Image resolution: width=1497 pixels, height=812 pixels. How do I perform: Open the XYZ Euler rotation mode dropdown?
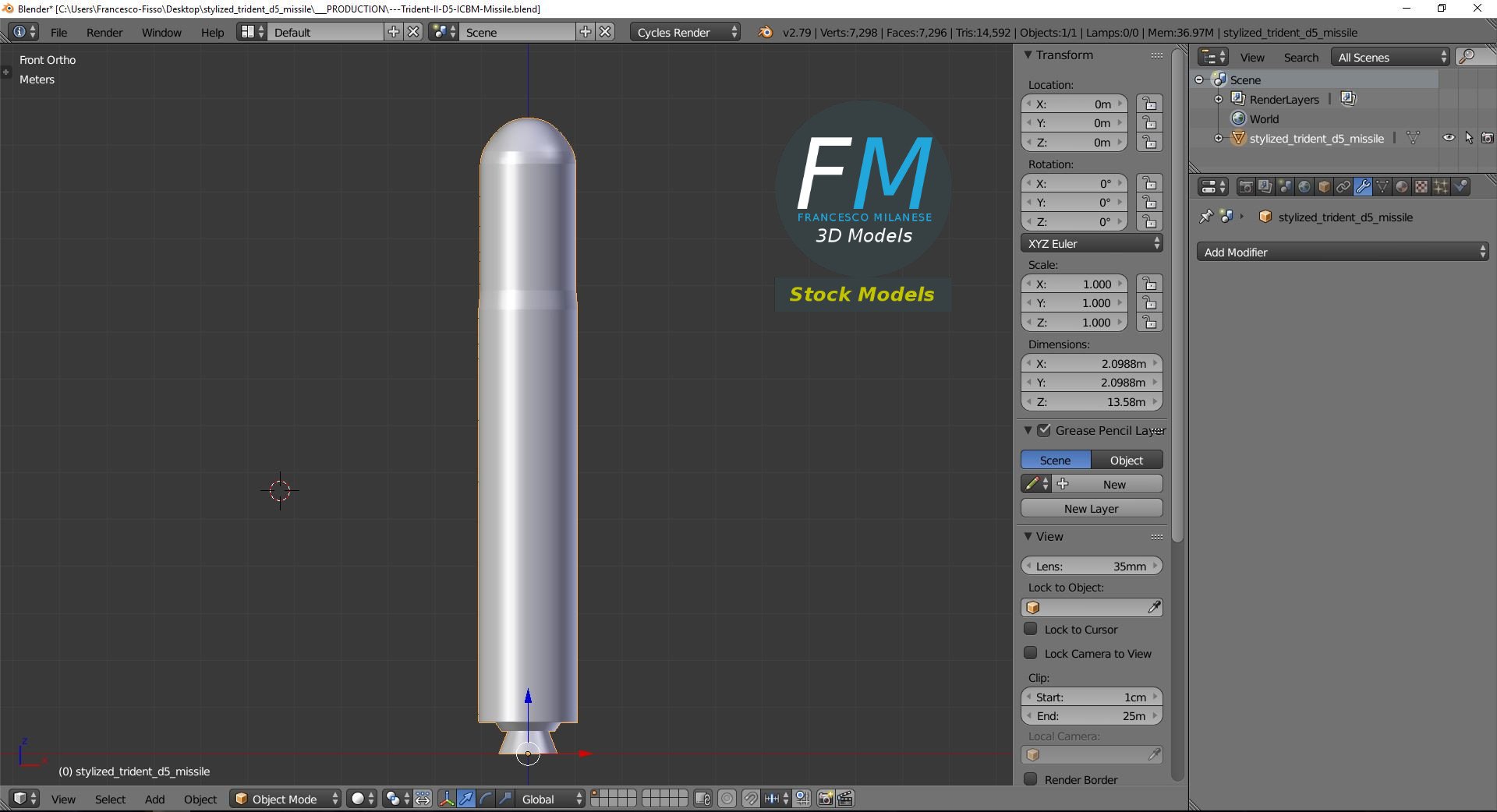point(1092,243)
